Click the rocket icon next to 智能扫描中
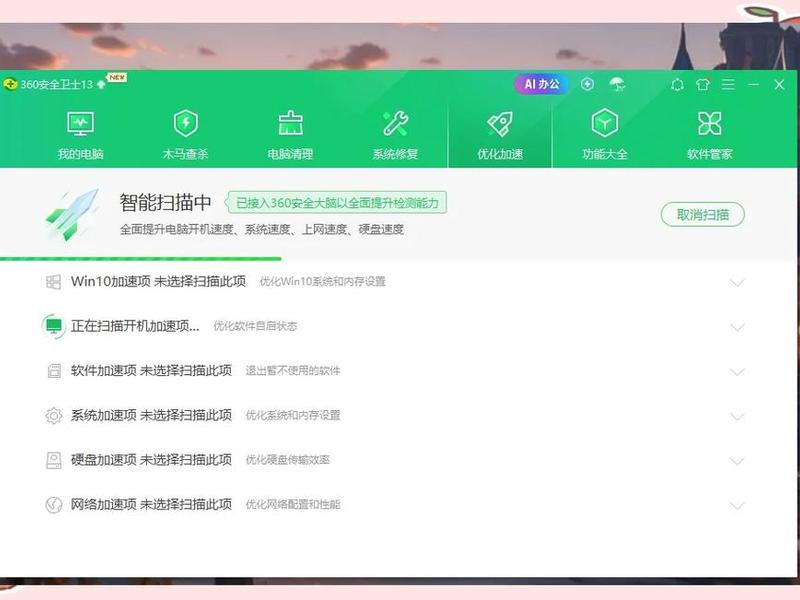800x600 pixels. pos(72,214)
